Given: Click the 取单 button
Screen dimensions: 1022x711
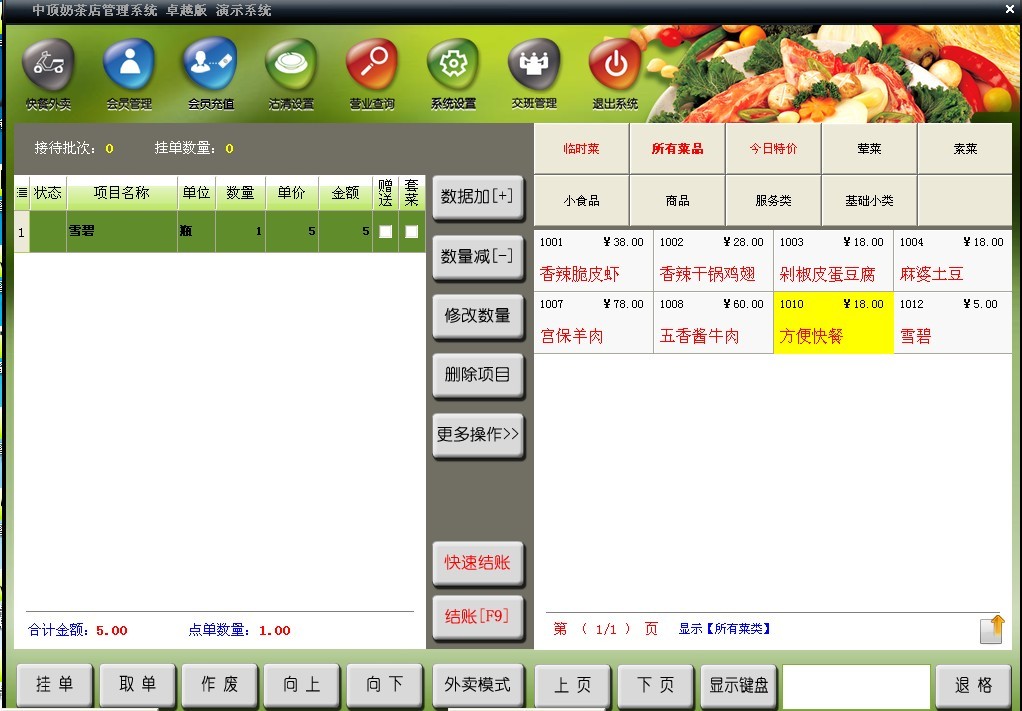Looking at the screenshot, I should pyautogui.click(x=138, y=684).
